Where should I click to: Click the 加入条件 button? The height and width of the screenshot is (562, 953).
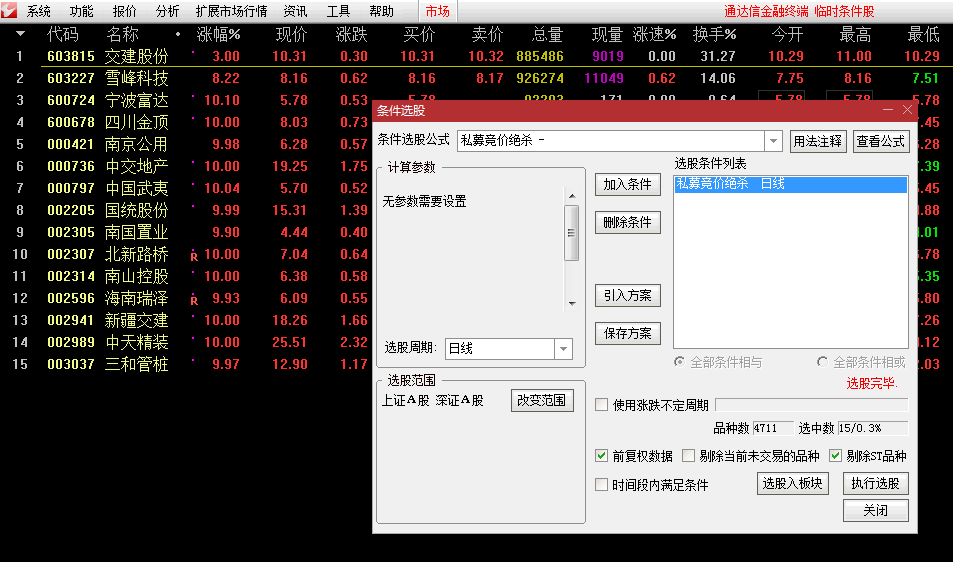628,184
